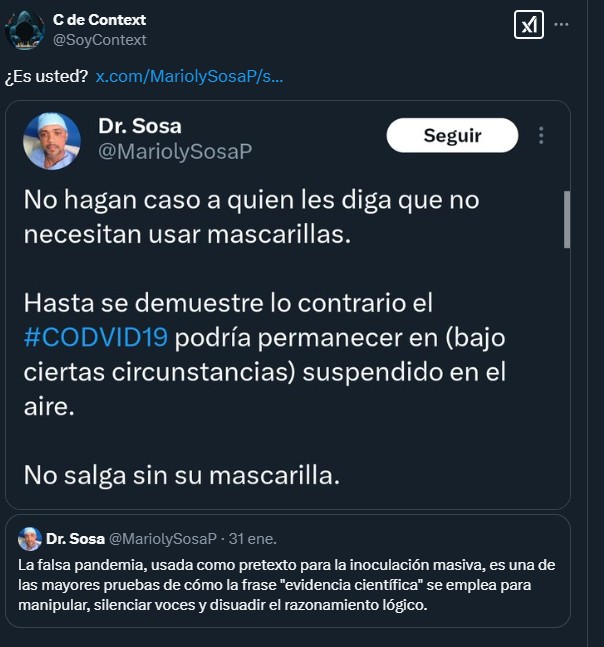Viewport: 604px width, 647px height.
Task: Click the '¿Es usted?' tweet text
Action: (x=46, y=77)
